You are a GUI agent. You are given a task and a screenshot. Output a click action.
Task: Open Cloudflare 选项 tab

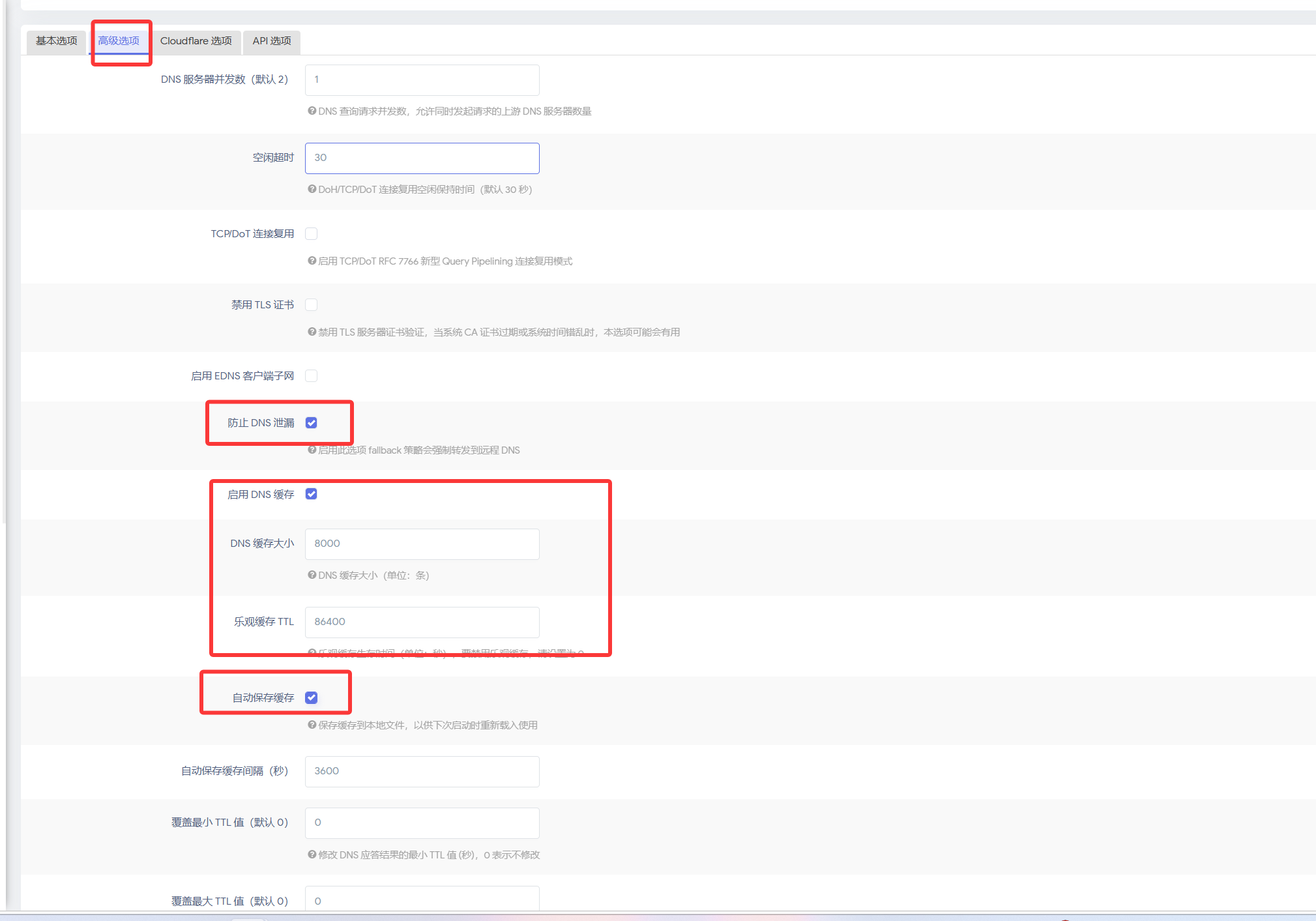[196, 41]
